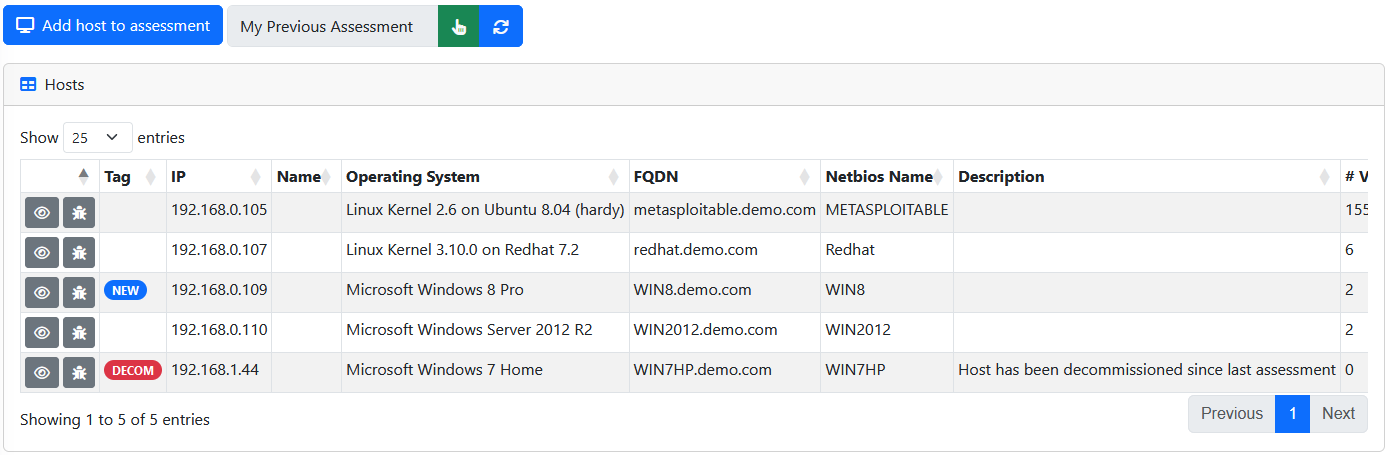The height and width of the screenshot is (455, 1386).
Task: Click the blue refresh arrows button
Action: click(x=501, y=26)
